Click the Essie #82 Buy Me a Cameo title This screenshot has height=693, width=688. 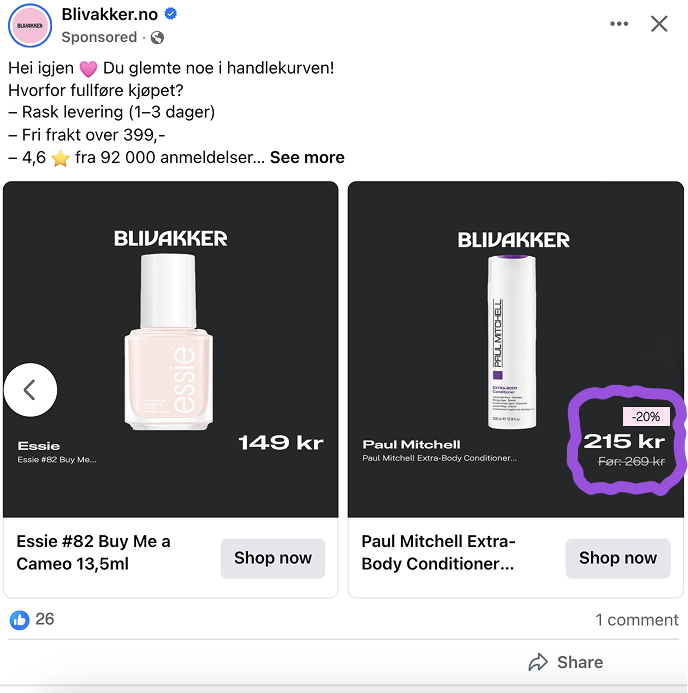pyautogui.click(x=93, y=552)
